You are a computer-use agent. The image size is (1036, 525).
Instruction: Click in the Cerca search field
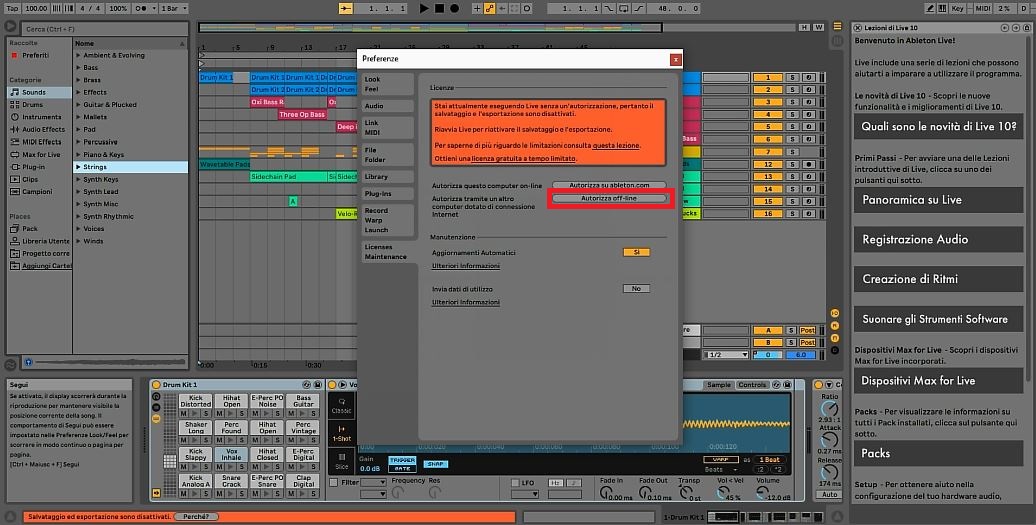(x=104, y=29)
